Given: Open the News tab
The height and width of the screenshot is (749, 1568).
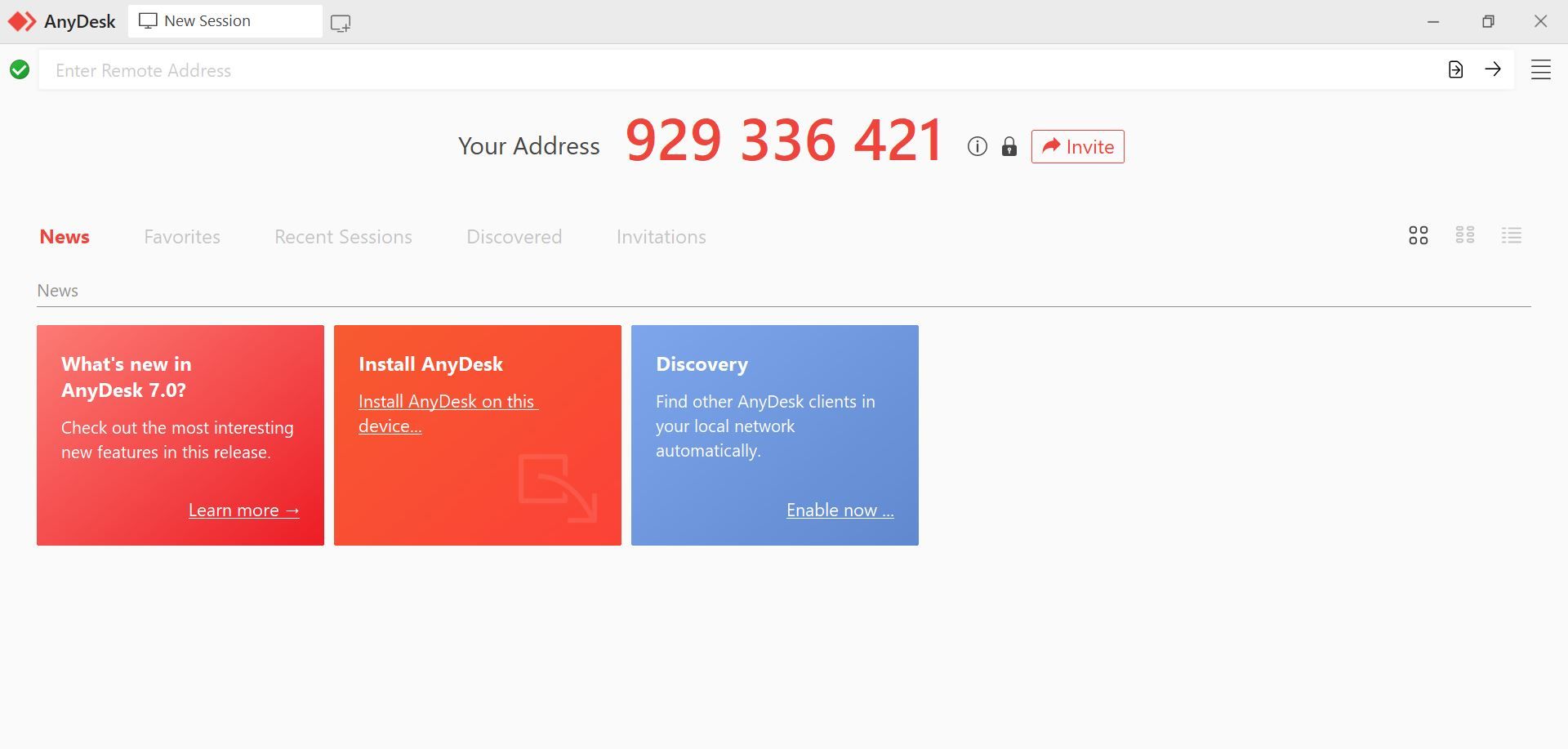Looking at the screenshot, I should click(x=65, y=237).
